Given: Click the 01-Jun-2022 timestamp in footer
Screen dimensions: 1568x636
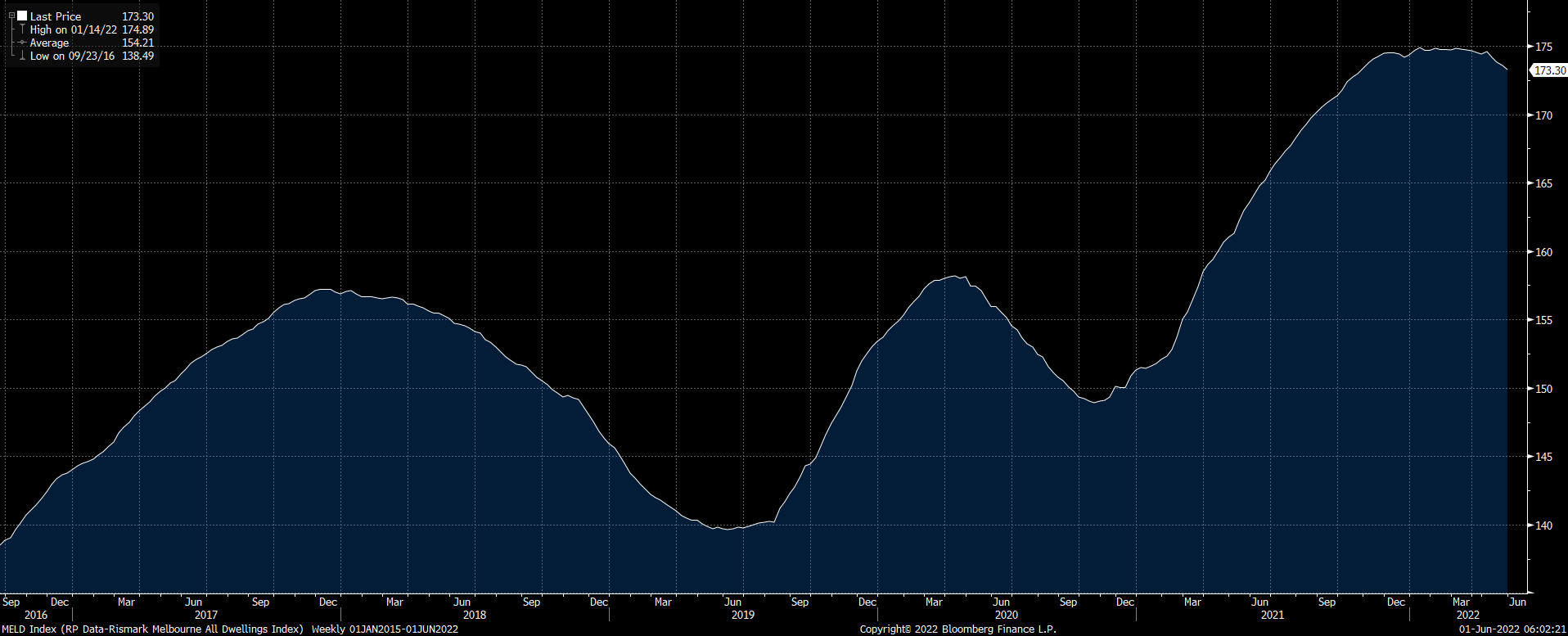Looking at the screenshot, I should (x=1512, y=629).
